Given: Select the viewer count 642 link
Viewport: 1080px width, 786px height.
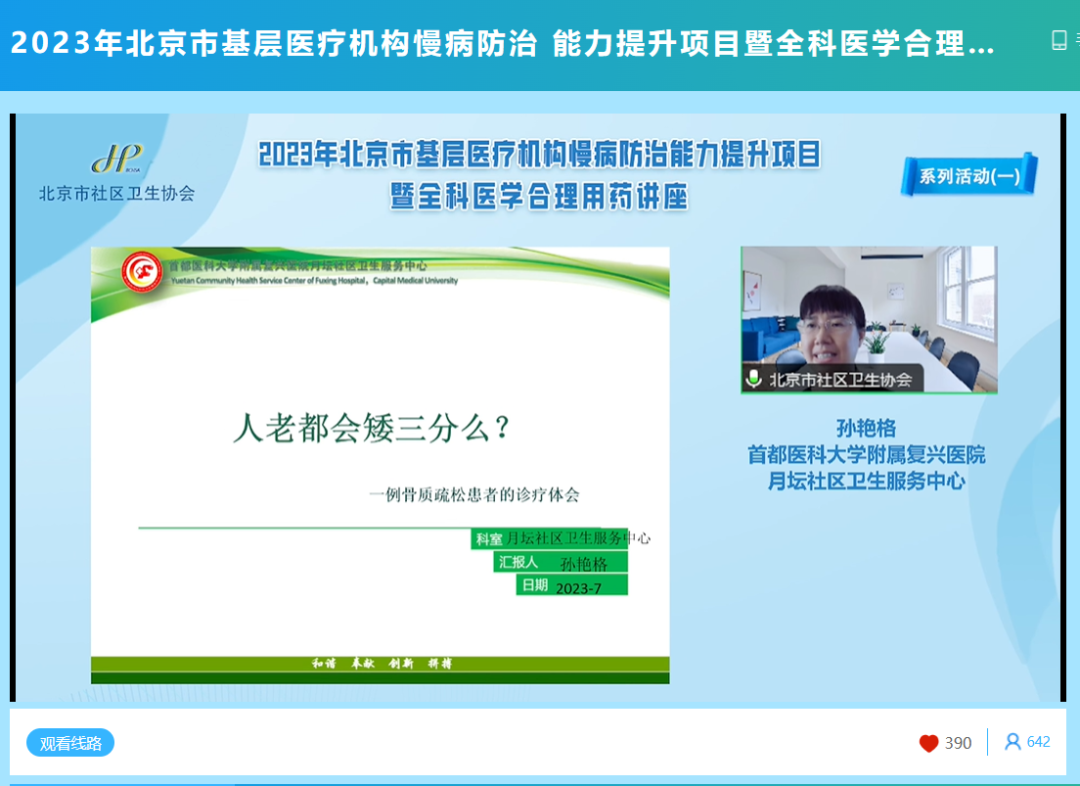Looking at the screenshot, I should point(1036,742).
